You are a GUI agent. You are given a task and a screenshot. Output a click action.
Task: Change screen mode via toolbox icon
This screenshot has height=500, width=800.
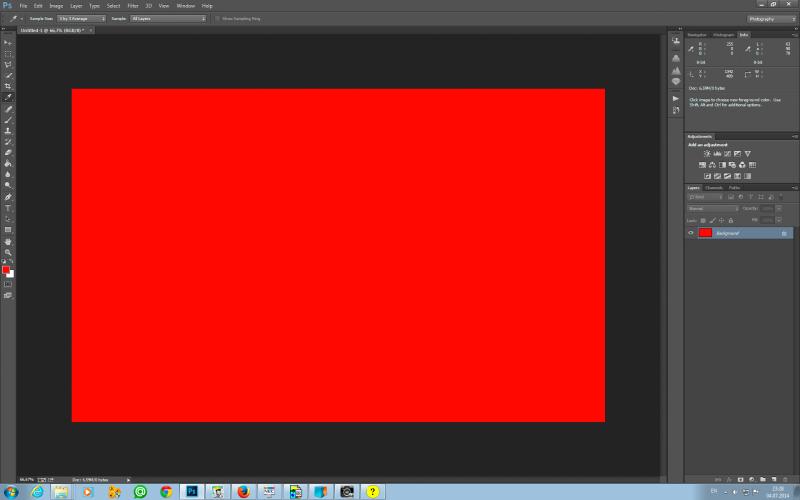[8, 295]
